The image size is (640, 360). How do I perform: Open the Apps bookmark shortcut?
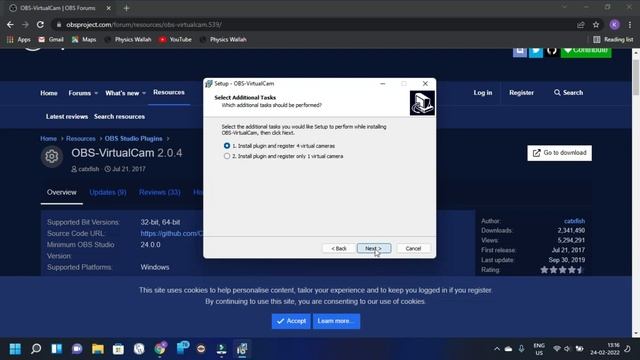(19, 40)
